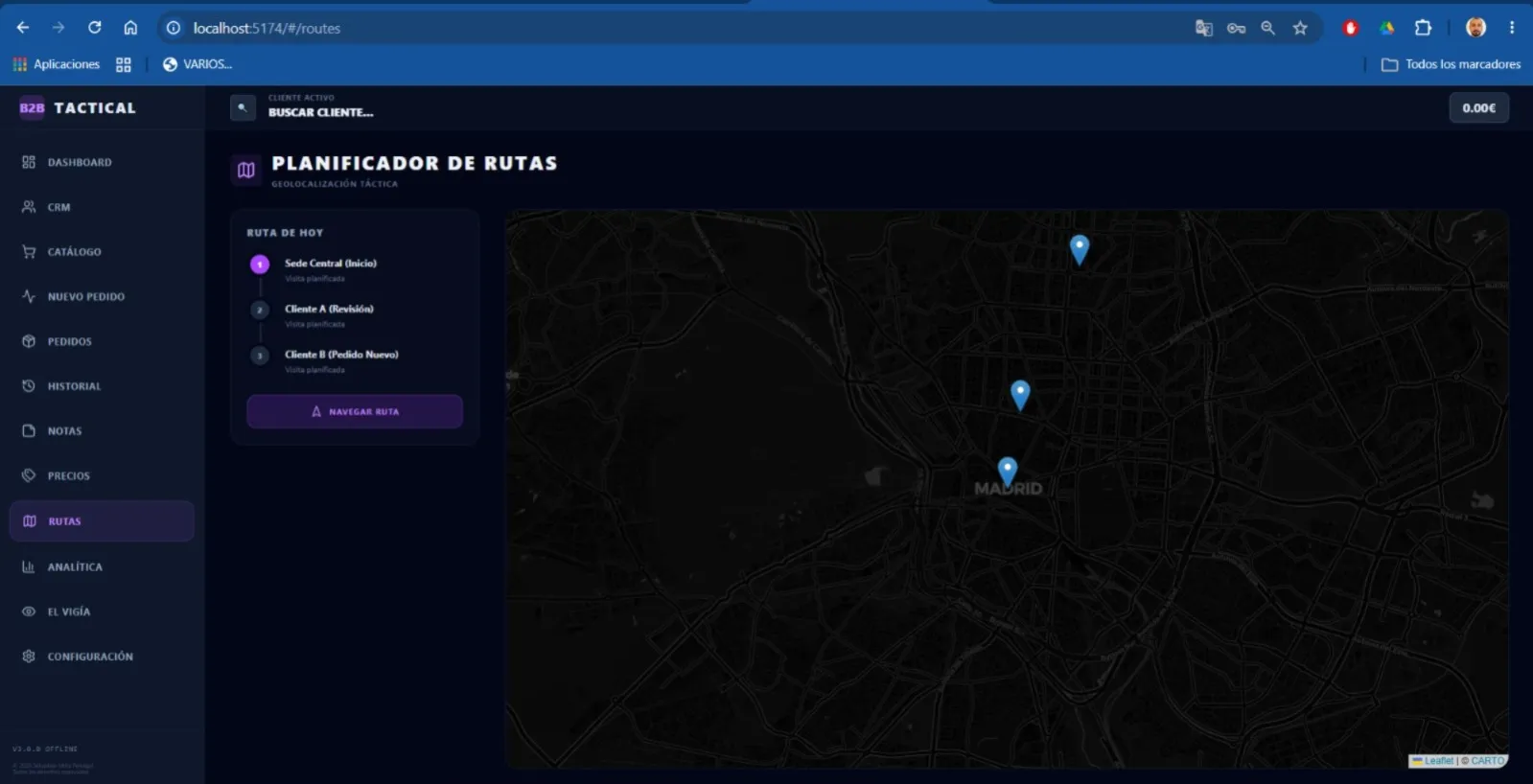Image resolution: width=1533 pixels, height=784 pixels.
Task: Select step 3 Cliente B (Pedido Nuevo)
Action: pyautogui.click(x=260, y=356)
